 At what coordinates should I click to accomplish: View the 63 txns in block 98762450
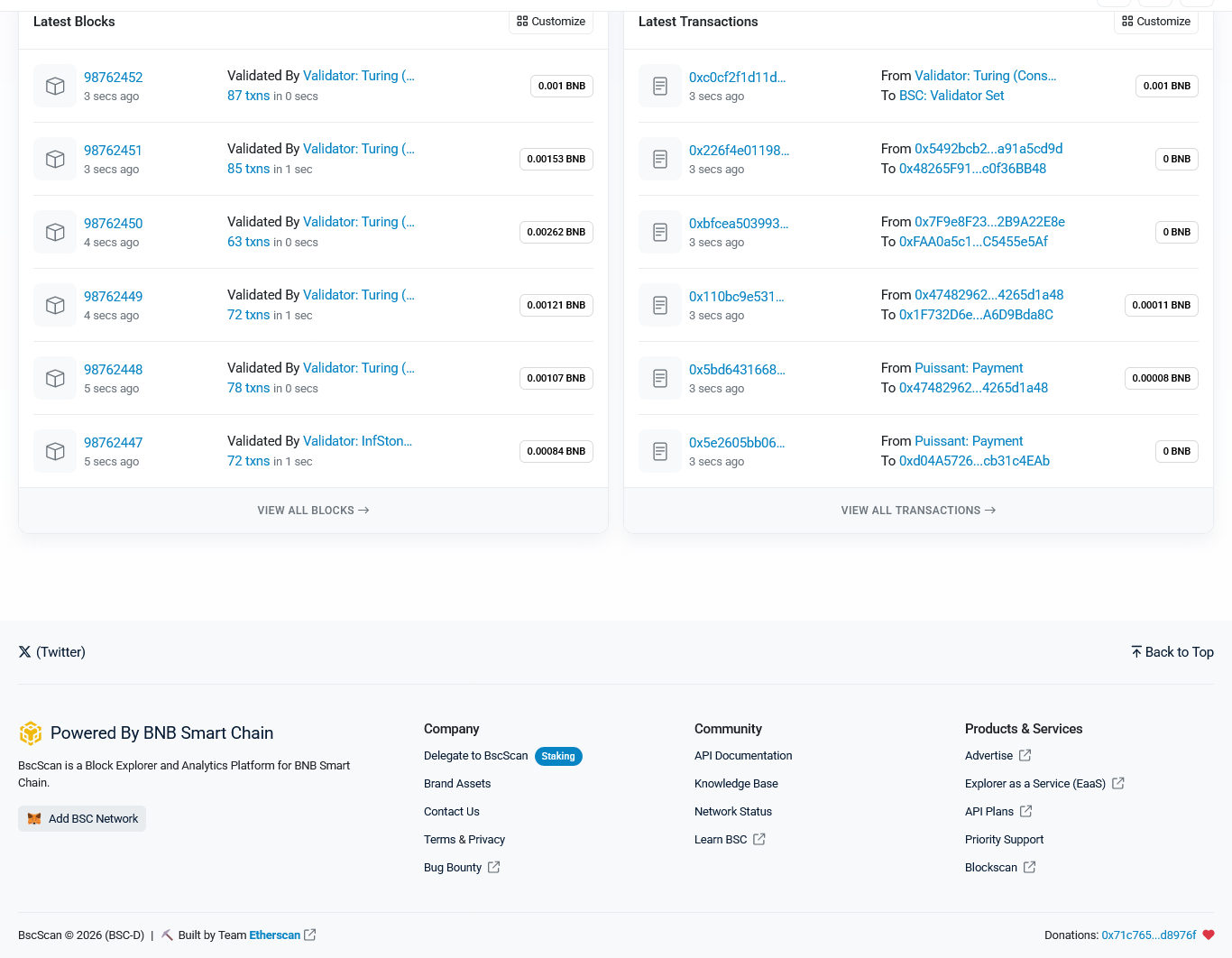249,242
